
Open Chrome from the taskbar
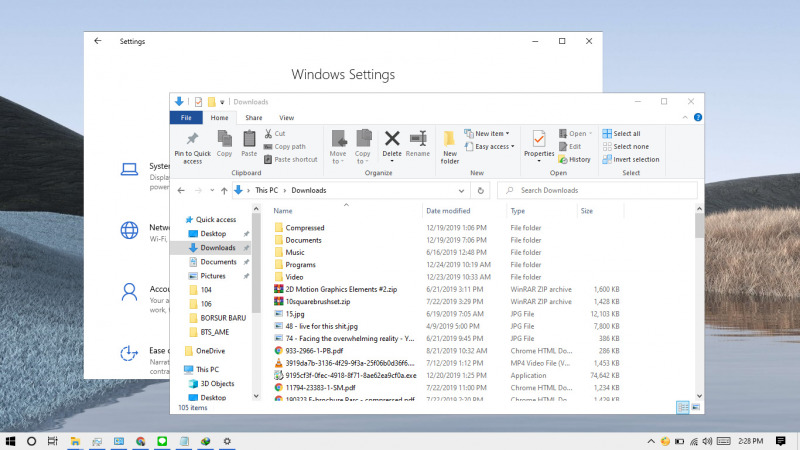[x=140, y=441]
